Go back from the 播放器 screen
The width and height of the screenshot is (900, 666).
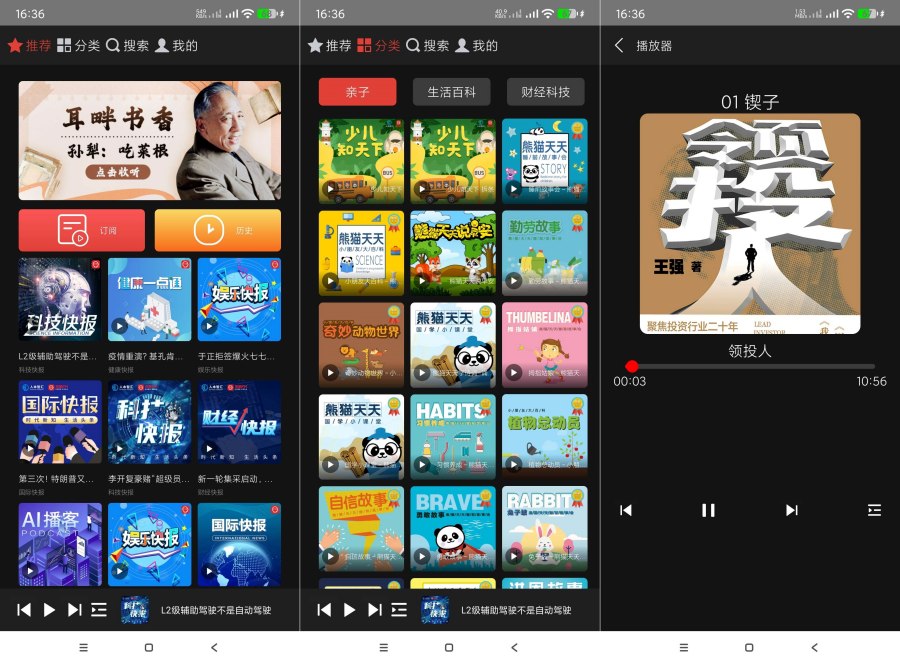619,45
